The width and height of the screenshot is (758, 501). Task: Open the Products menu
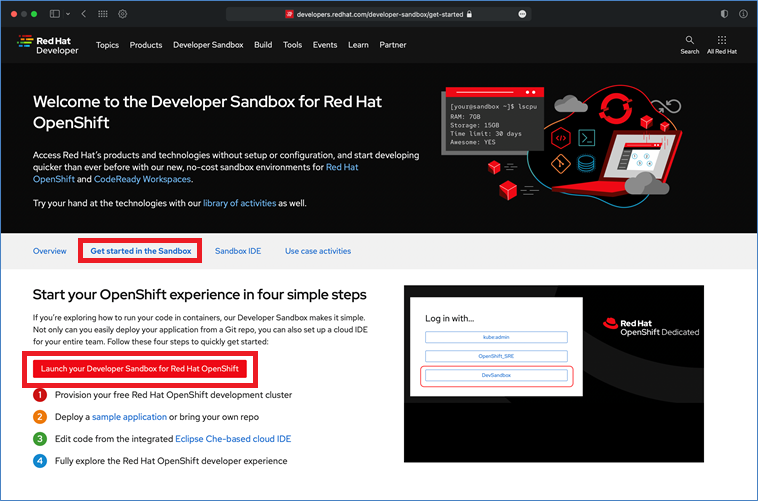point(146,45)
